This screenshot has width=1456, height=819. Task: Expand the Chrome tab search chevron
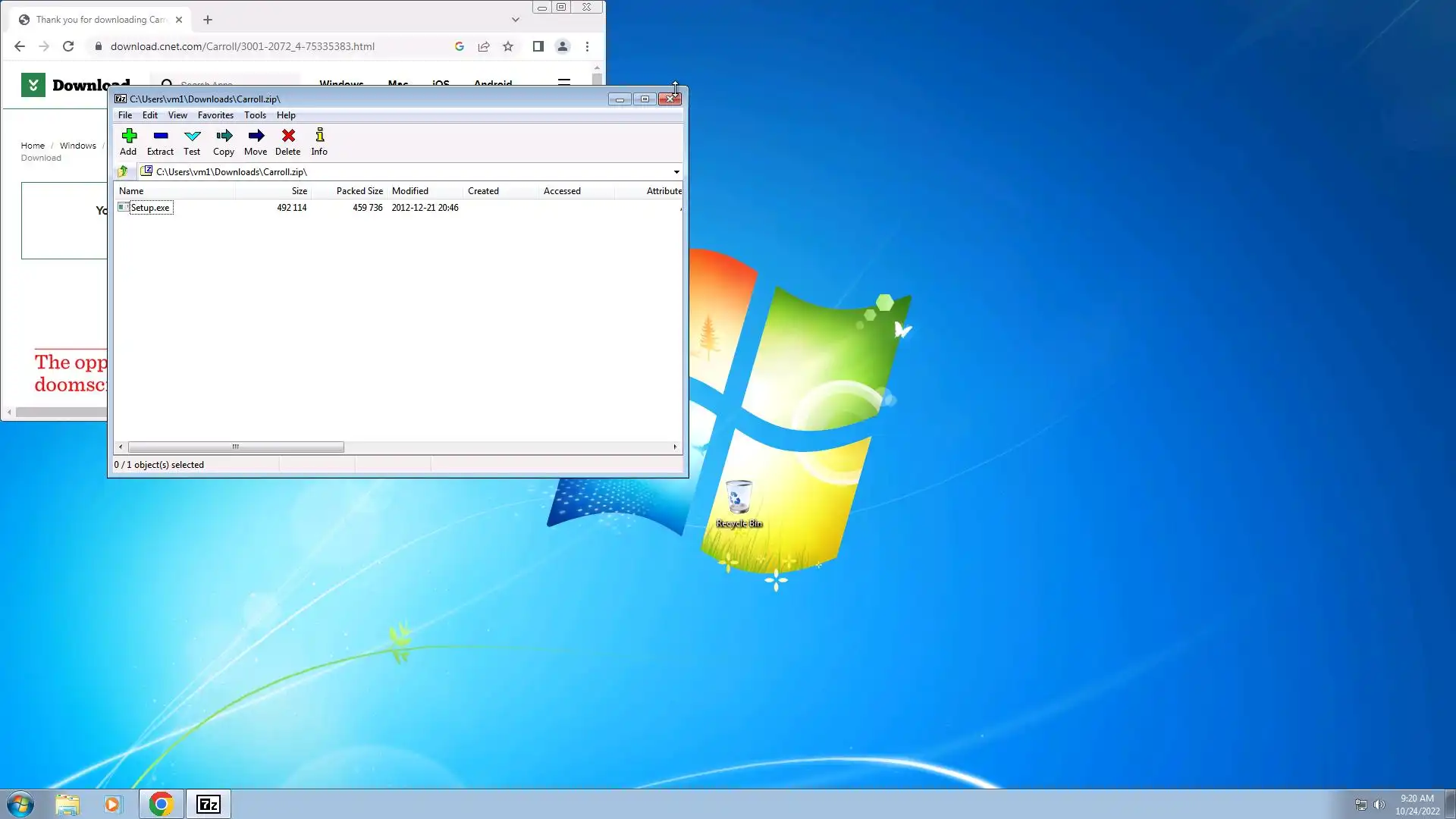(x=516, y=20)
